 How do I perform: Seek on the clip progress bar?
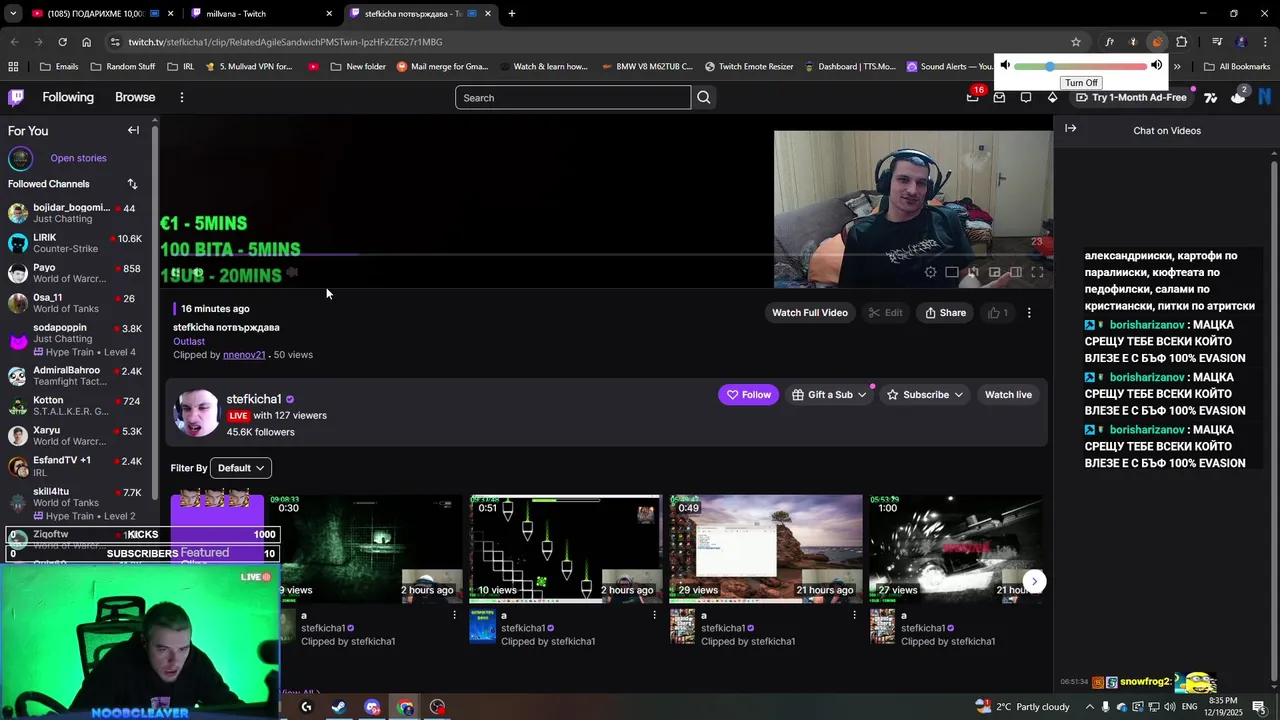(605, 254)
